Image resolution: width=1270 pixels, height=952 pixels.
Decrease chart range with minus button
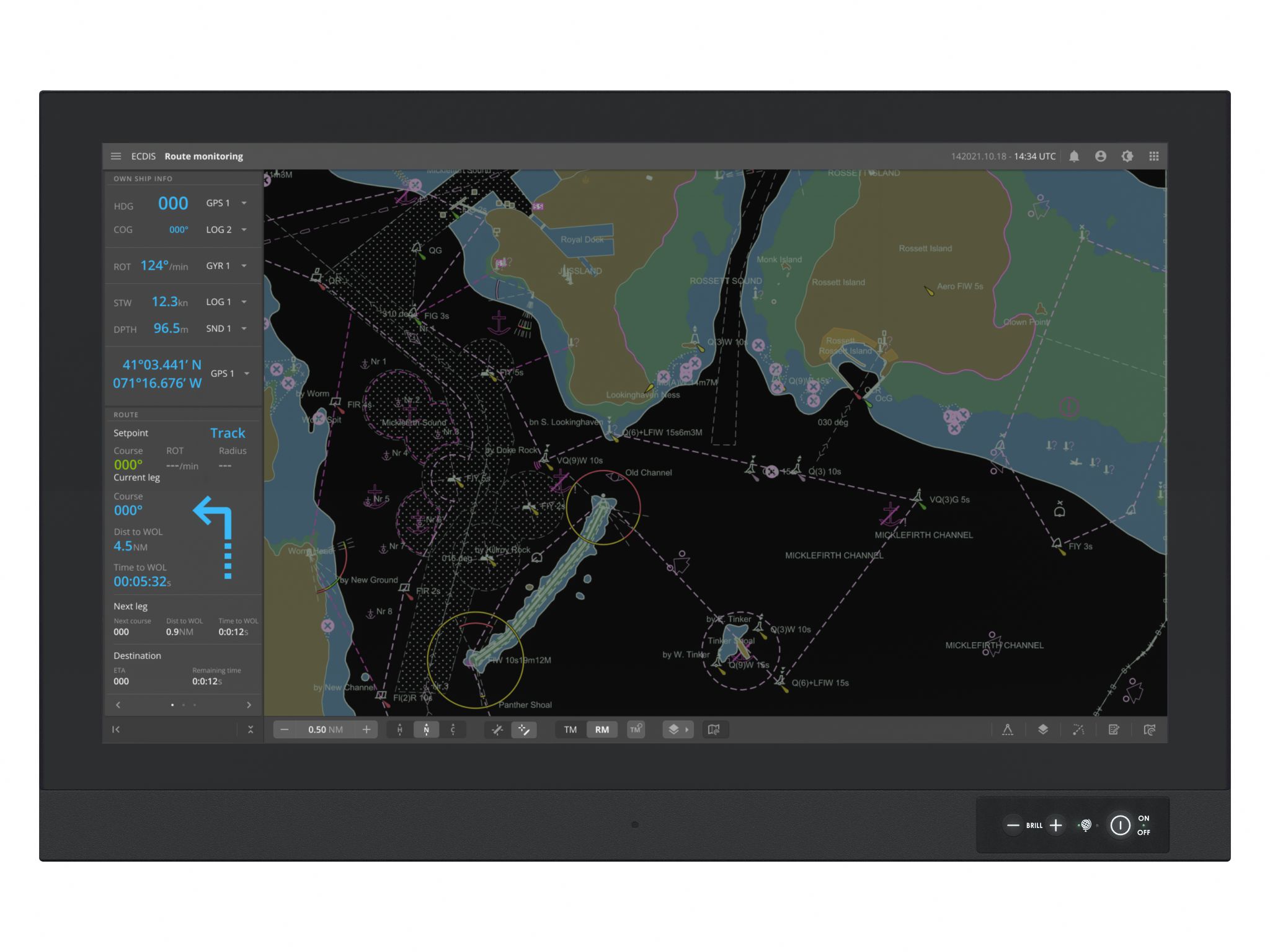point(285,729)
